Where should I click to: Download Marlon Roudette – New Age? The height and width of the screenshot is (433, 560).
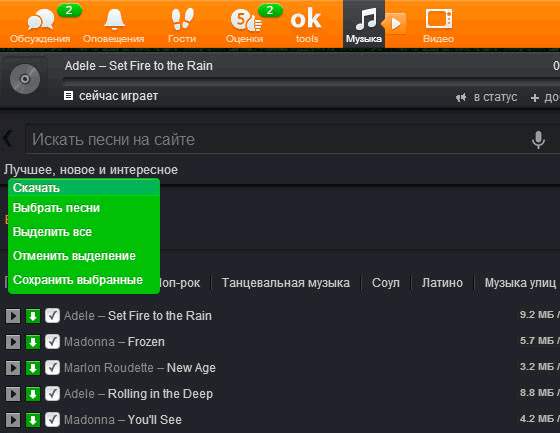click(33, 368)
